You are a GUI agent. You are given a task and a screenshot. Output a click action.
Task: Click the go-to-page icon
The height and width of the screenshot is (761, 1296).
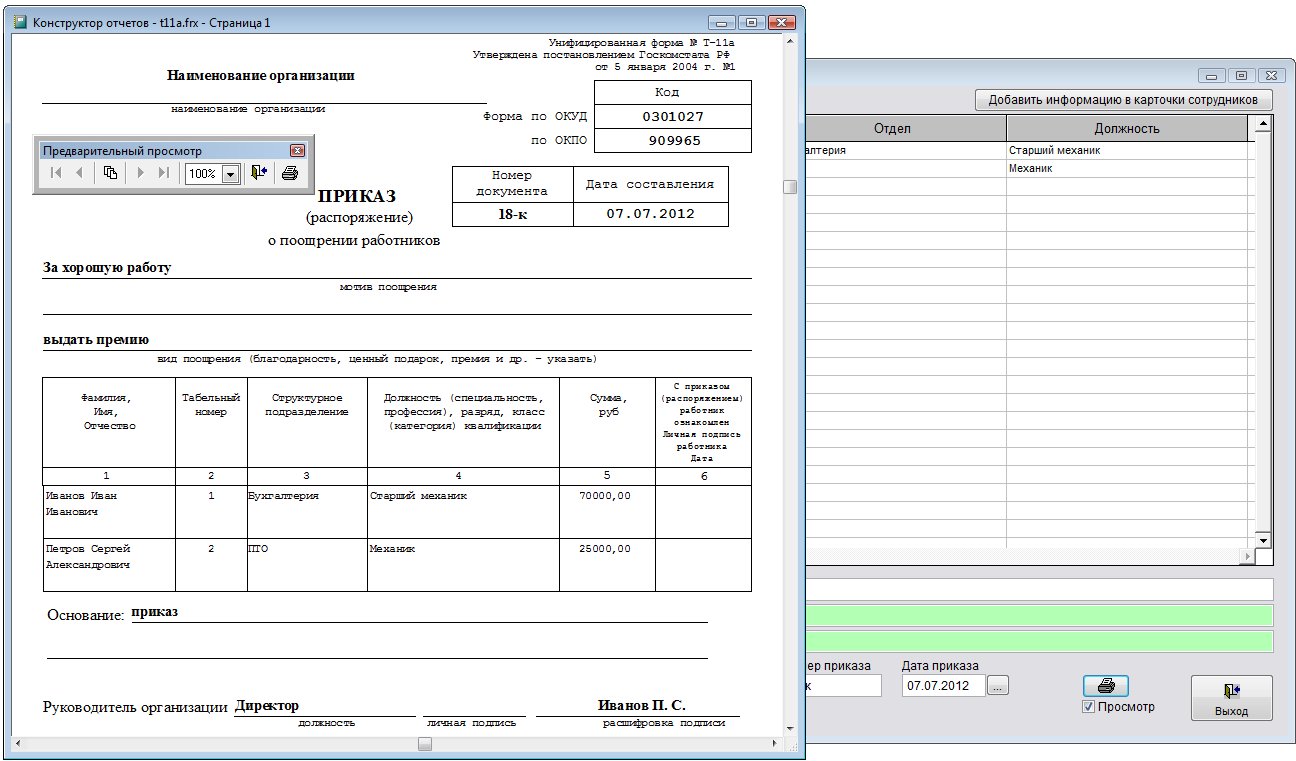click(x=110, y=173)
